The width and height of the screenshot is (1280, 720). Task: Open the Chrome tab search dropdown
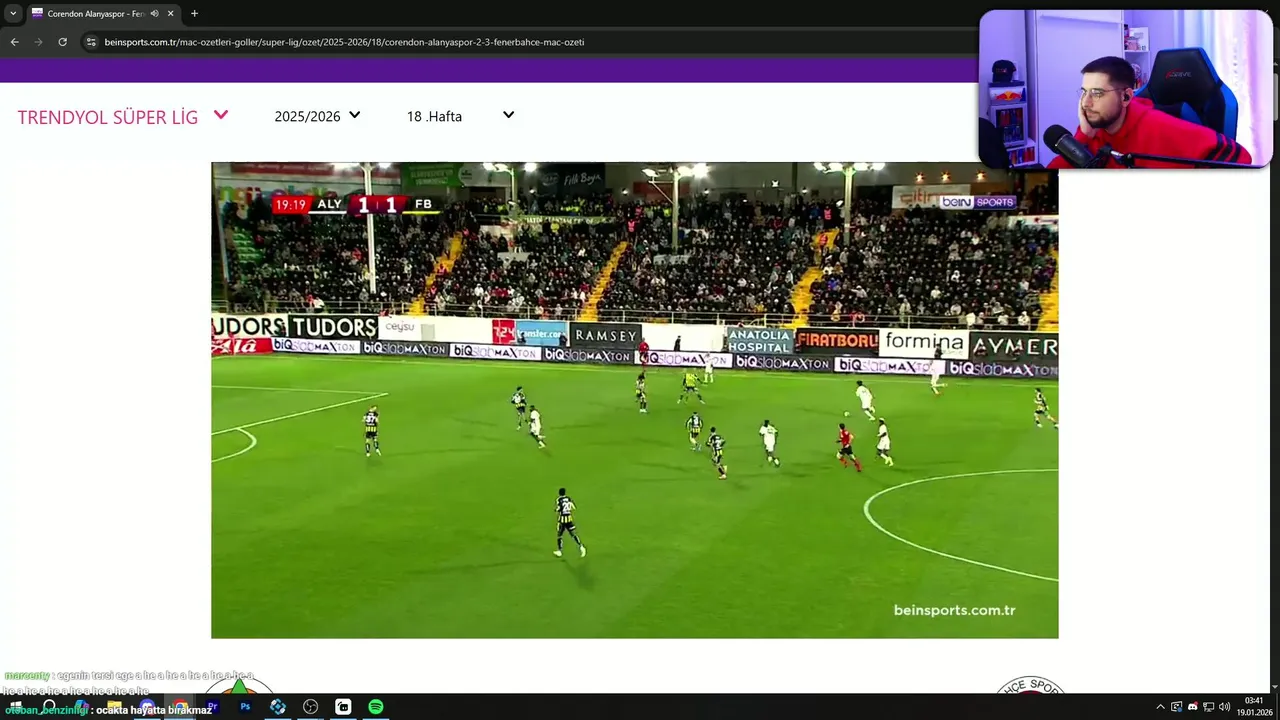pos(13,13)
